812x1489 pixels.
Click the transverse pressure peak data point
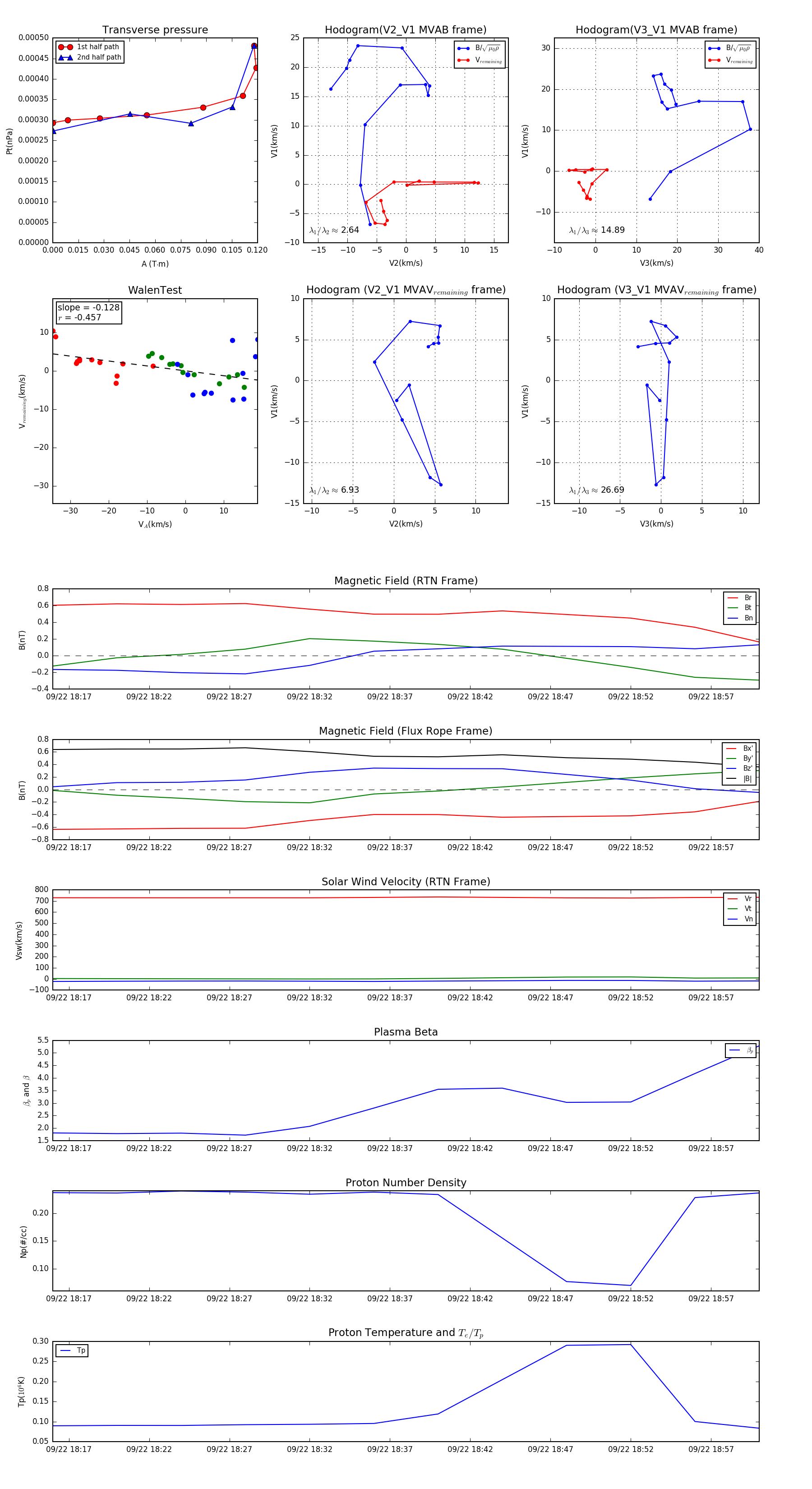[x=254, y=46]
